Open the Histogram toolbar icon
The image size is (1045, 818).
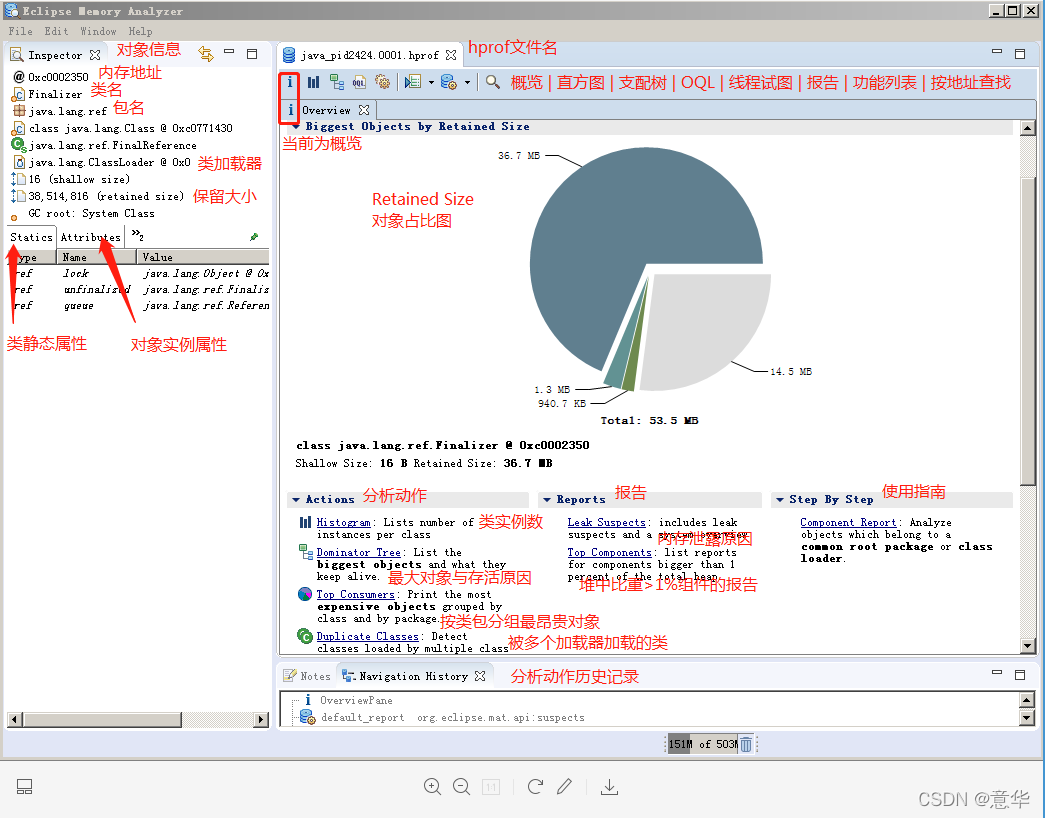pos(313,82)
